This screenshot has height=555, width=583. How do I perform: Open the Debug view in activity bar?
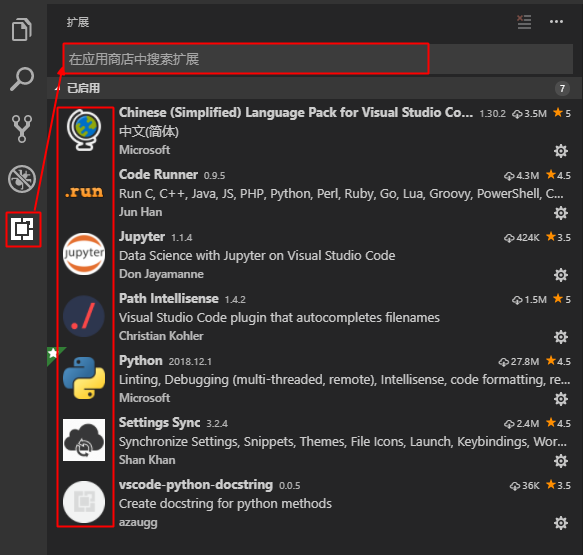click(22, 179)
